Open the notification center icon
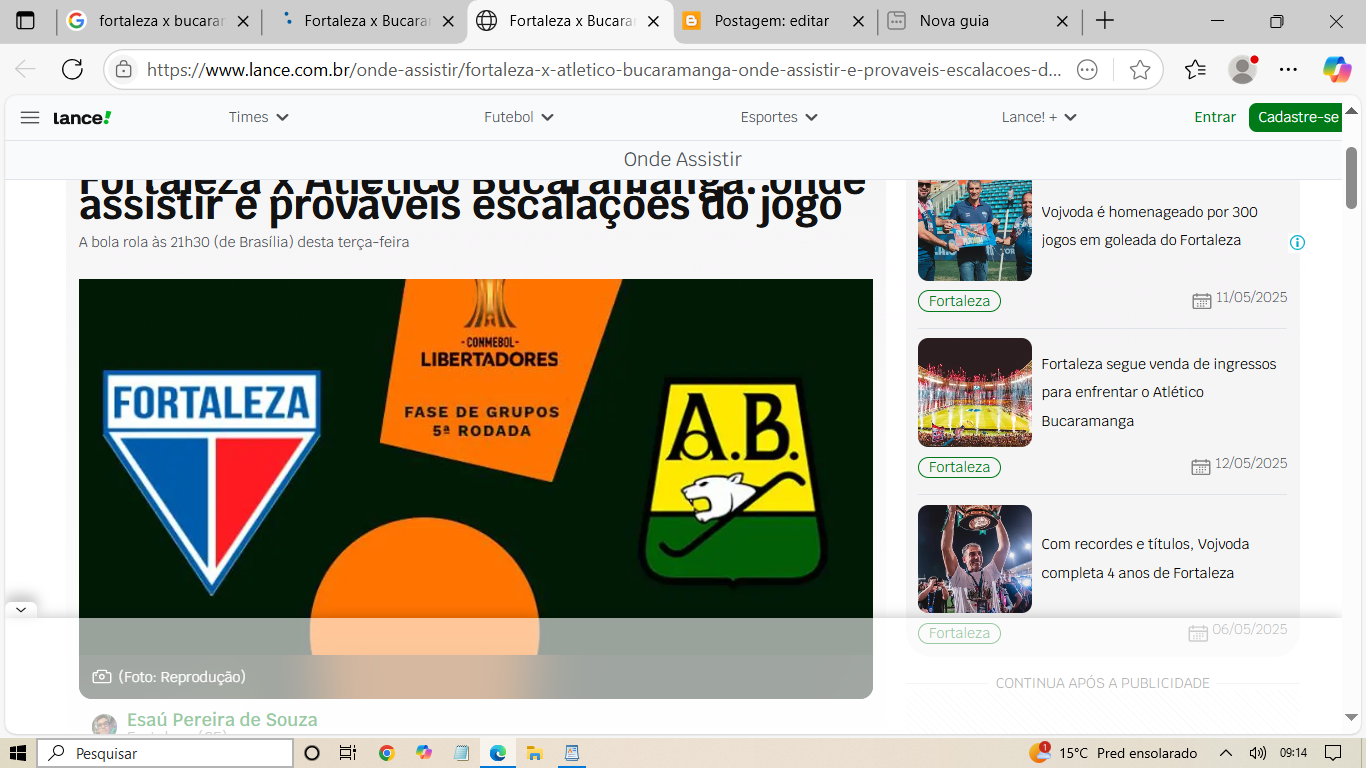 [1333, 753]
